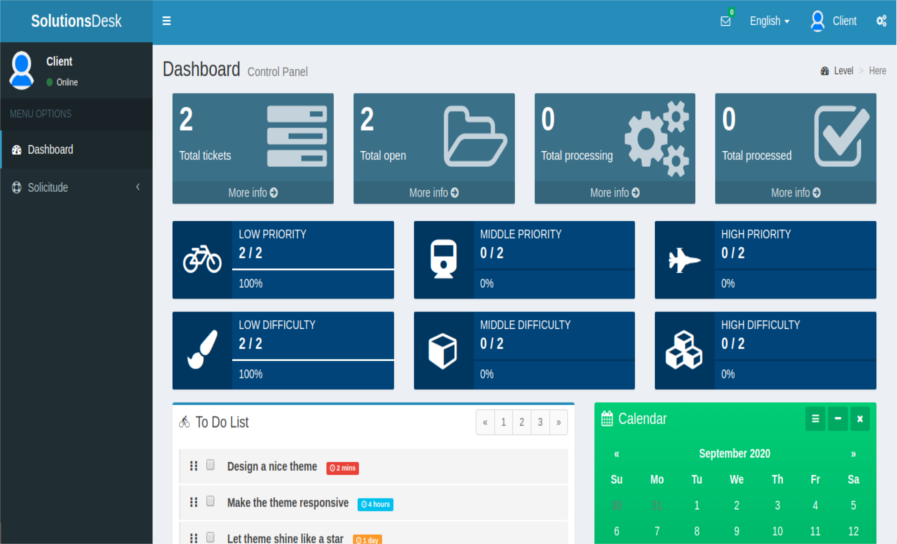Click More info under Total tickets
This screenshot has width=897, height=544.
(253, 193)
